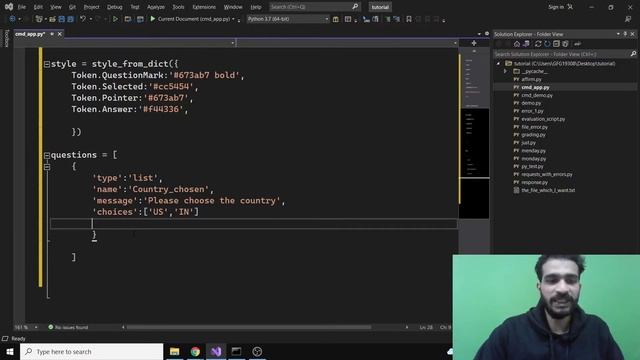Open the Live Share icon at top right
Screen dimensions: 640x360
pos(628,19)
